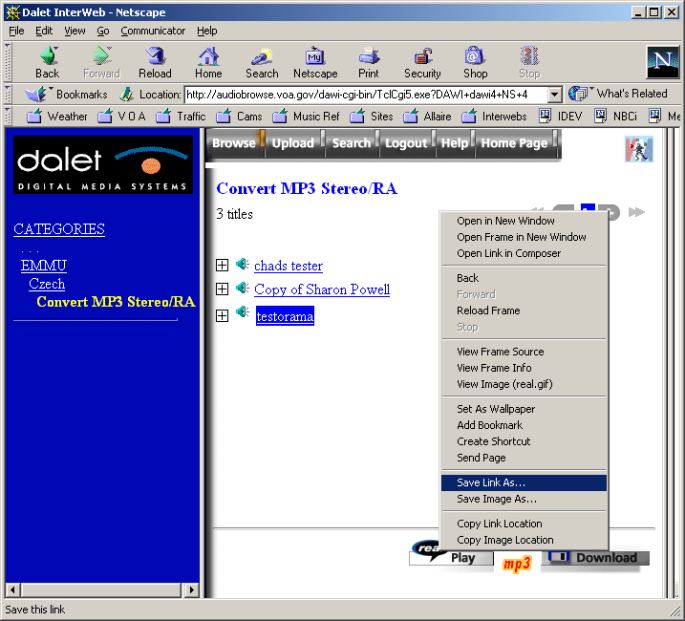Open the EMMU category link
685x621 pixels.
pyautogui.click(x=44, y=266)
